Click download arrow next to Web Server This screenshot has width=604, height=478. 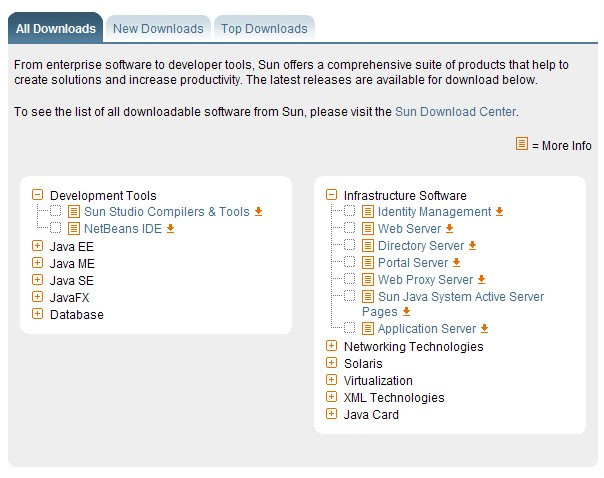[449, 228]
